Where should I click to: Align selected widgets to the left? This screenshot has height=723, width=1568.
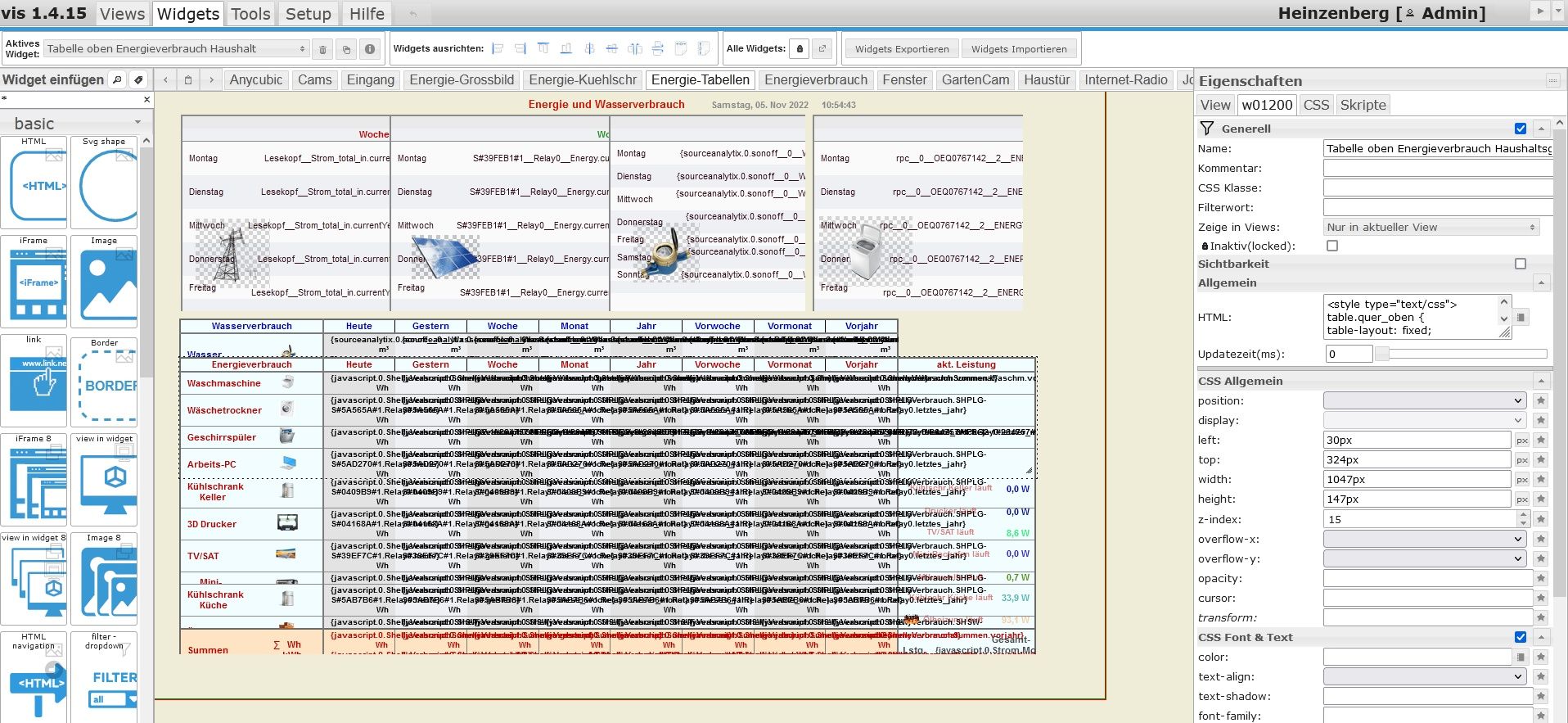point(498,49)
